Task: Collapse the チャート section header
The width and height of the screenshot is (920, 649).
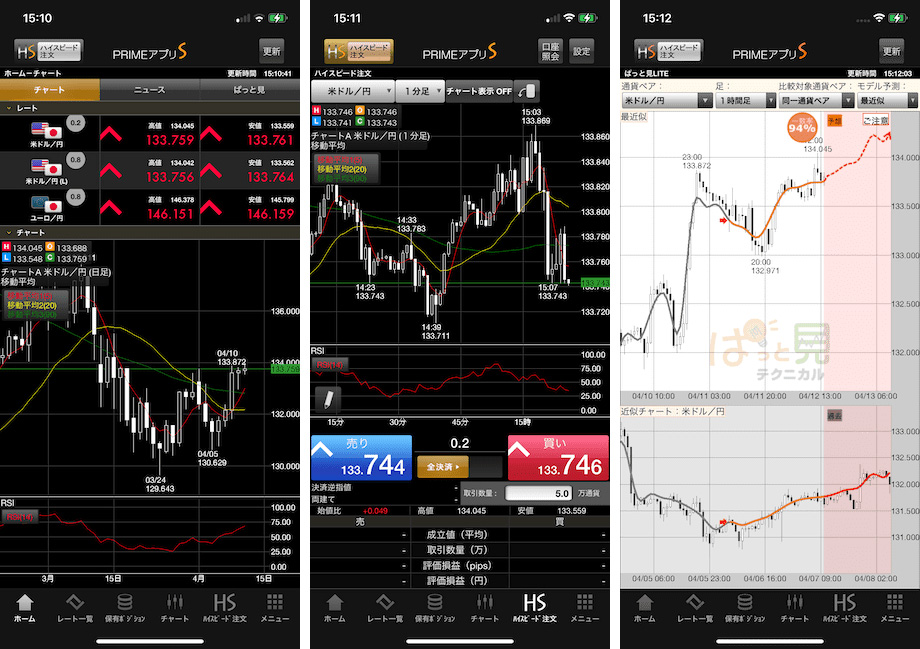Action: tap(150, 232)
